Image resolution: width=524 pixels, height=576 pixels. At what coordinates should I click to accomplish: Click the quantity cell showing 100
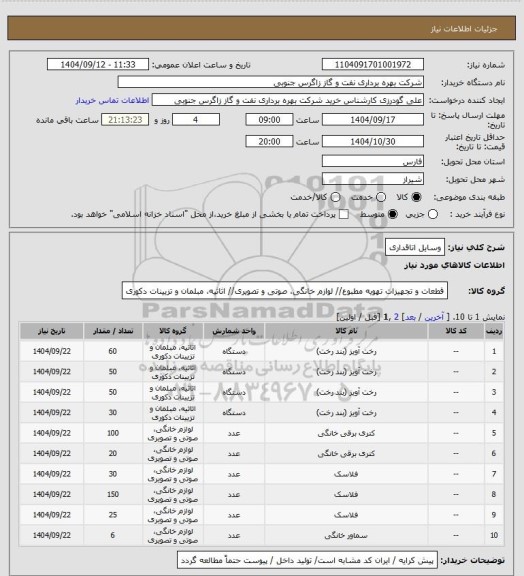pyautogui.click(x=112, y=433)
